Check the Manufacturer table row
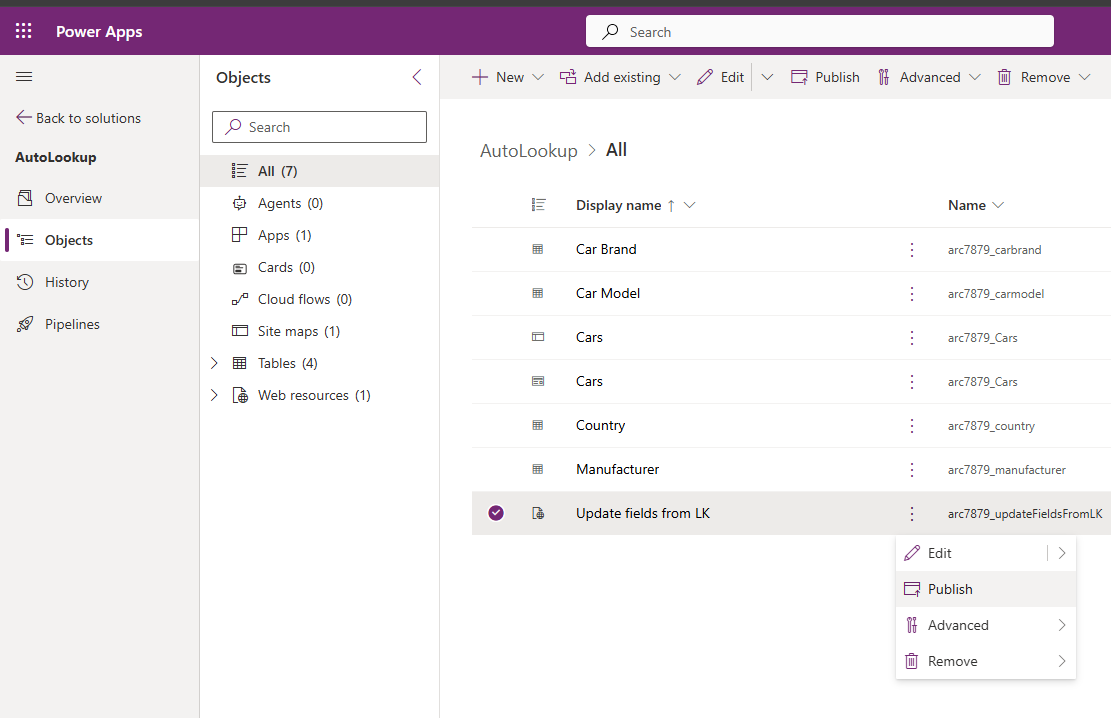The image size is (1111, 718). click(496, 469)
